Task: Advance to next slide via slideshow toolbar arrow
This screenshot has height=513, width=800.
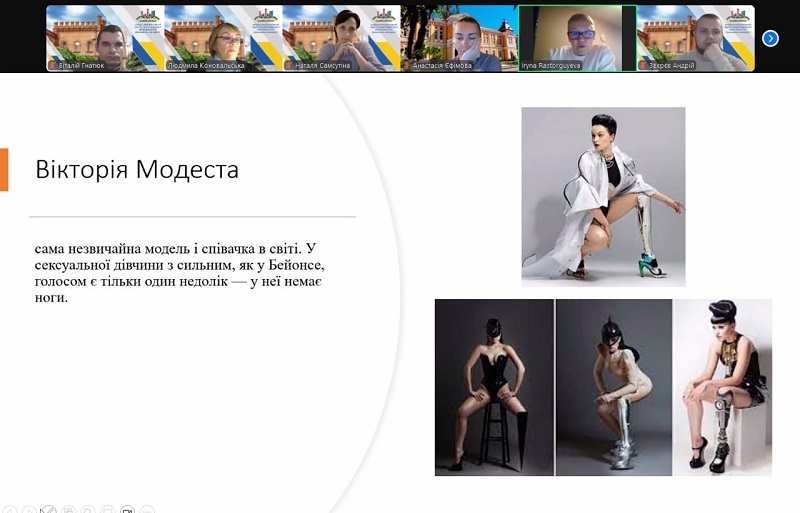Action: tap(30, 509)
